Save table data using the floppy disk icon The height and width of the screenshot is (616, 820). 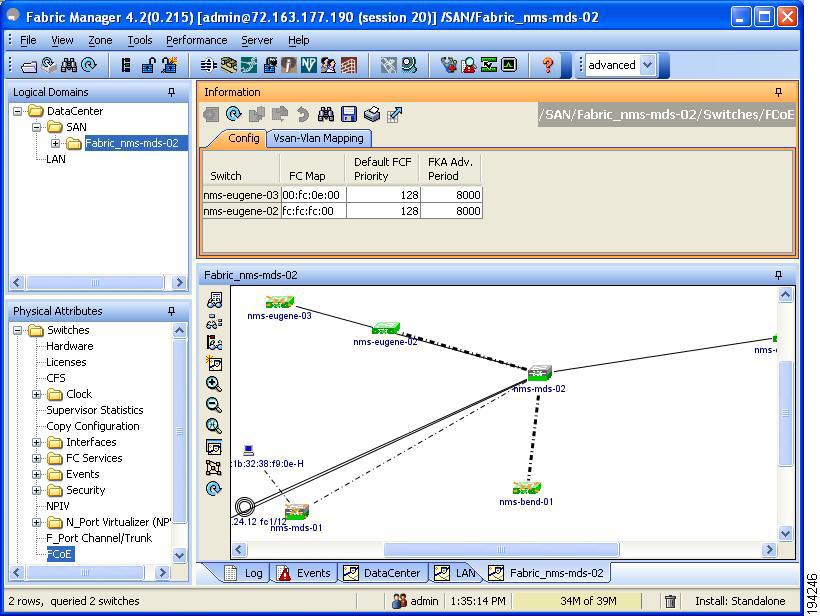pos(347,113)
